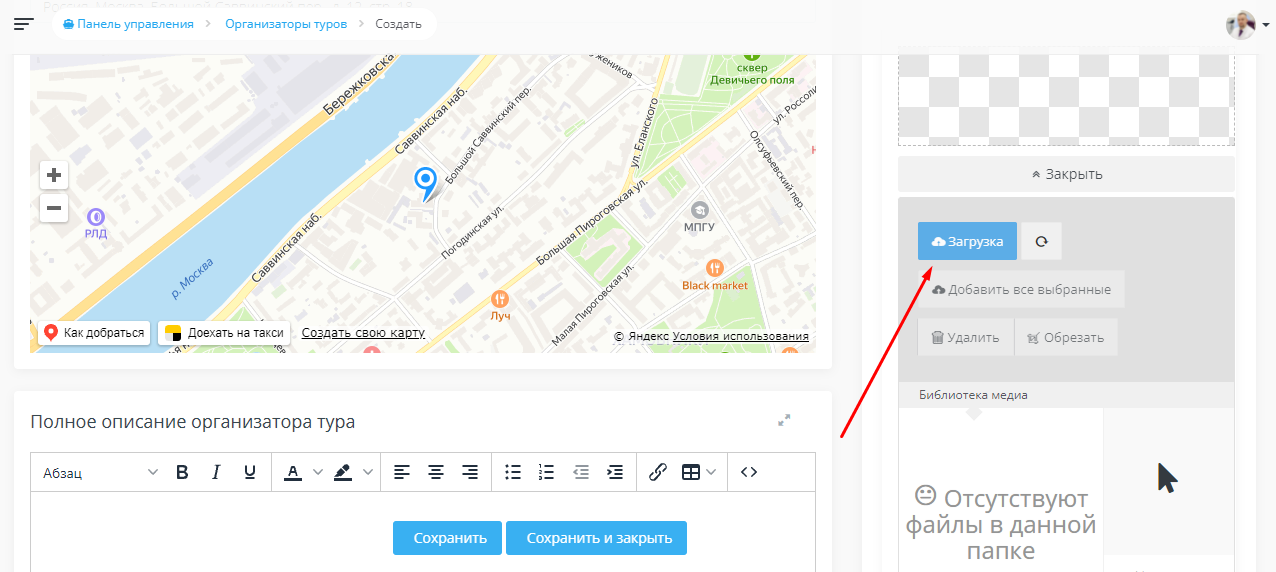1276x572 pixels.
Task: Click the РЛД marker on map
Action: pos(96,216)
